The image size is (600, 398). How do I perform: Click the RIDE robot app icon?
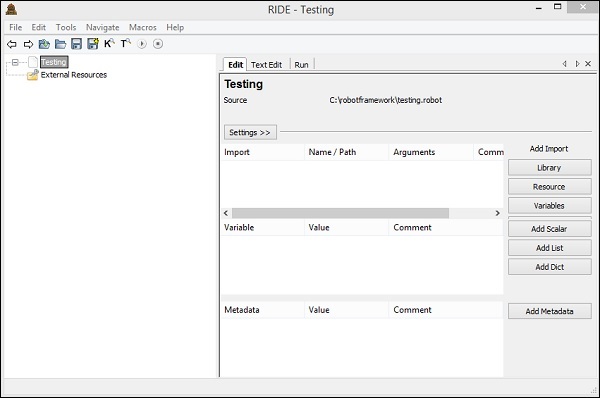pos(11,10)
